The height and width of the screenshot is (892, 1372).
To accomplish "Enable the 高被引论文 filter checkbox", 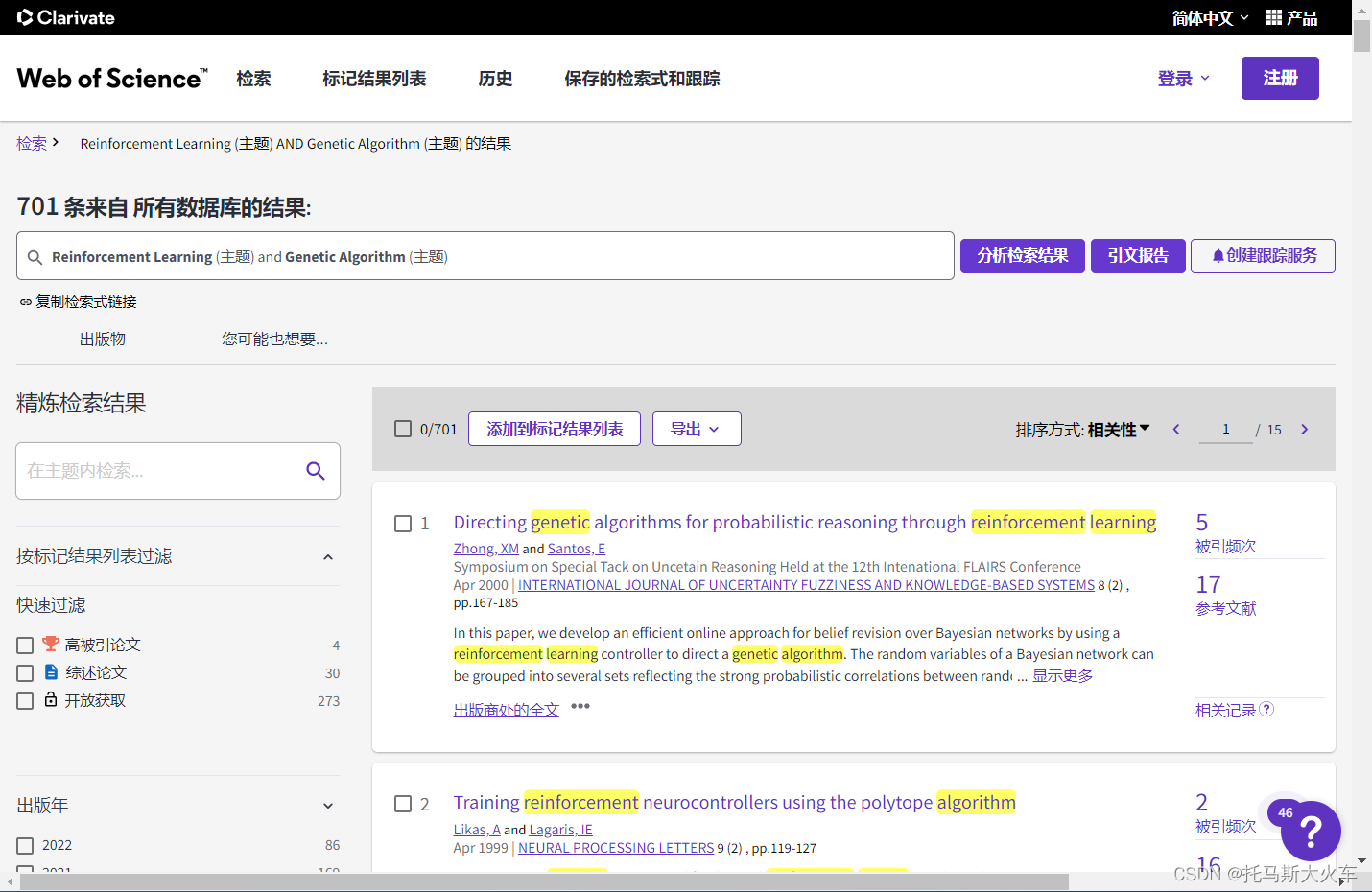I will coord(25,646).
